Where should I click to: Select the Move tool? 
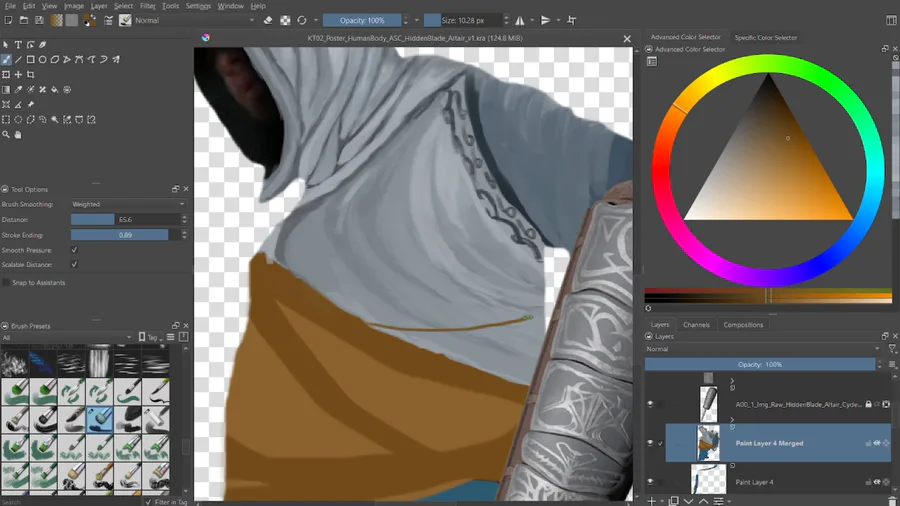point(18,75)
